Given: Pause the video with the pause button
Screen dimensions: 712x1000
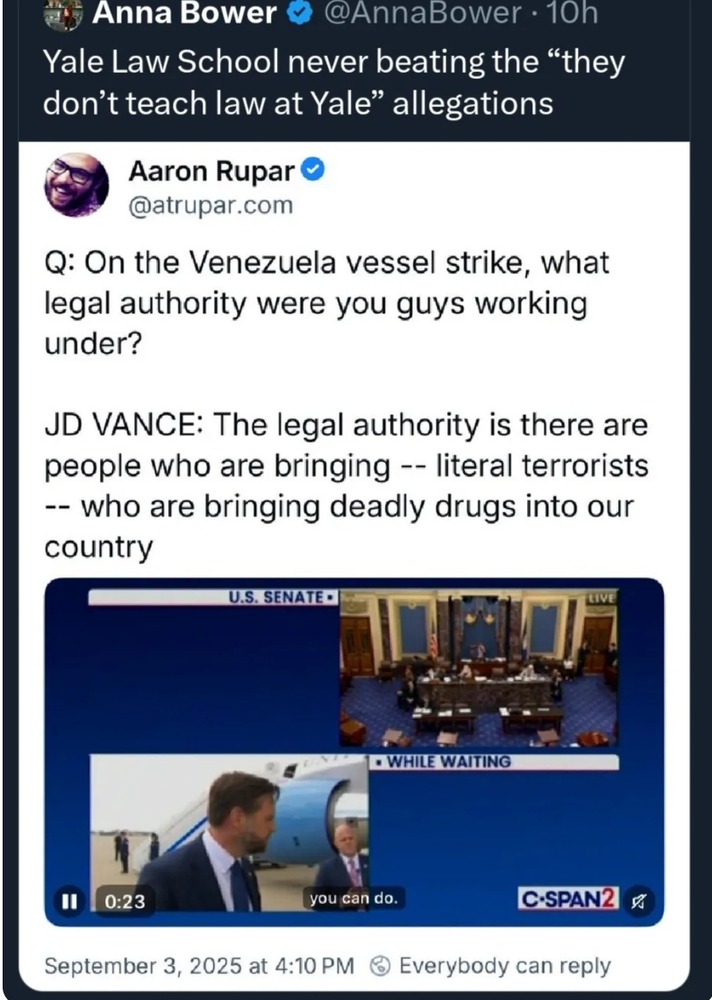Looking at the screenshot, I should tap(69, 901).
